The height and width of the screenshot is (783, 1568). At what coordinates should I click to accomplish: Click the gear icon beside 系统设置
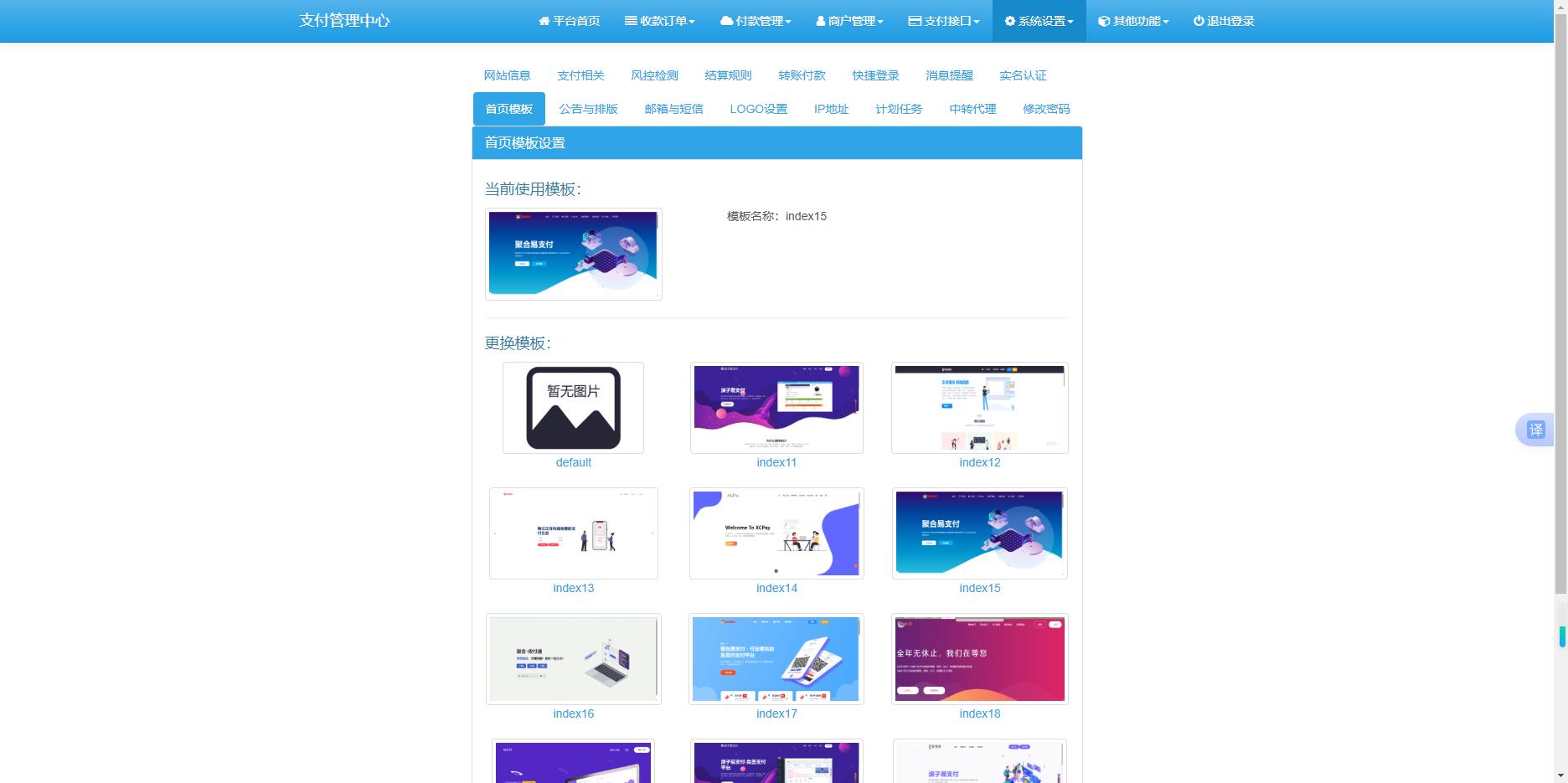coord(1010,21)
